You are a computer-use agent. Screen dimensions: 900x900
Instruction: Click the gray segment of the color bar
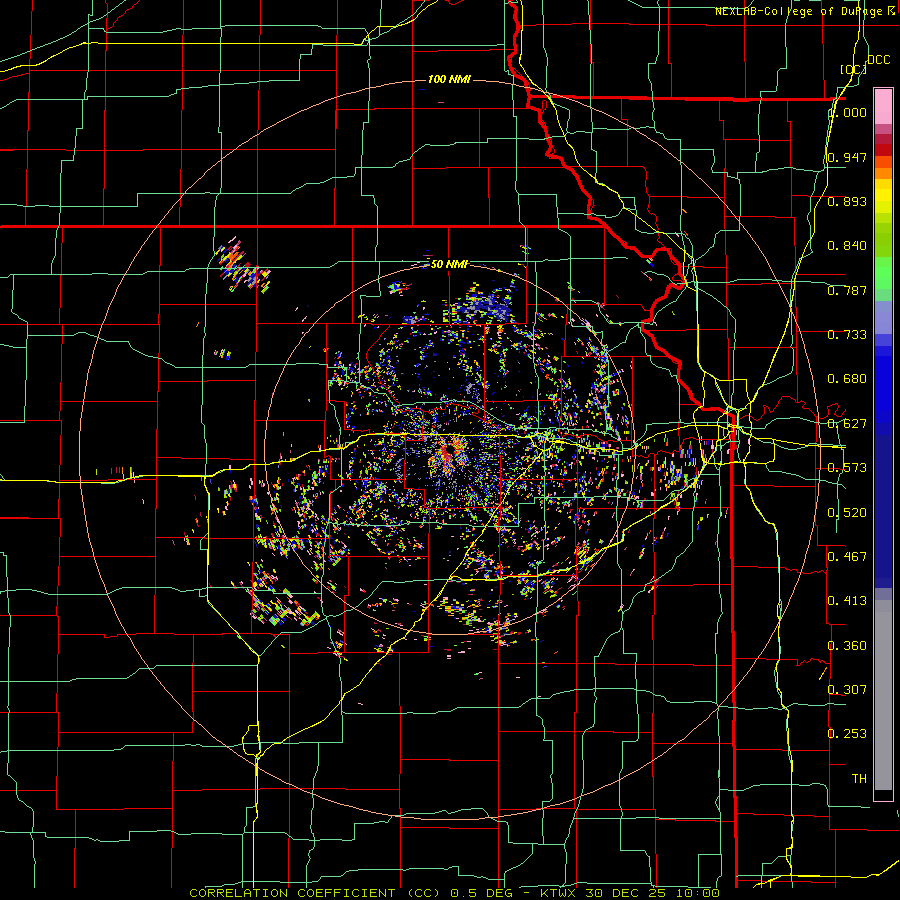[883, 695]
